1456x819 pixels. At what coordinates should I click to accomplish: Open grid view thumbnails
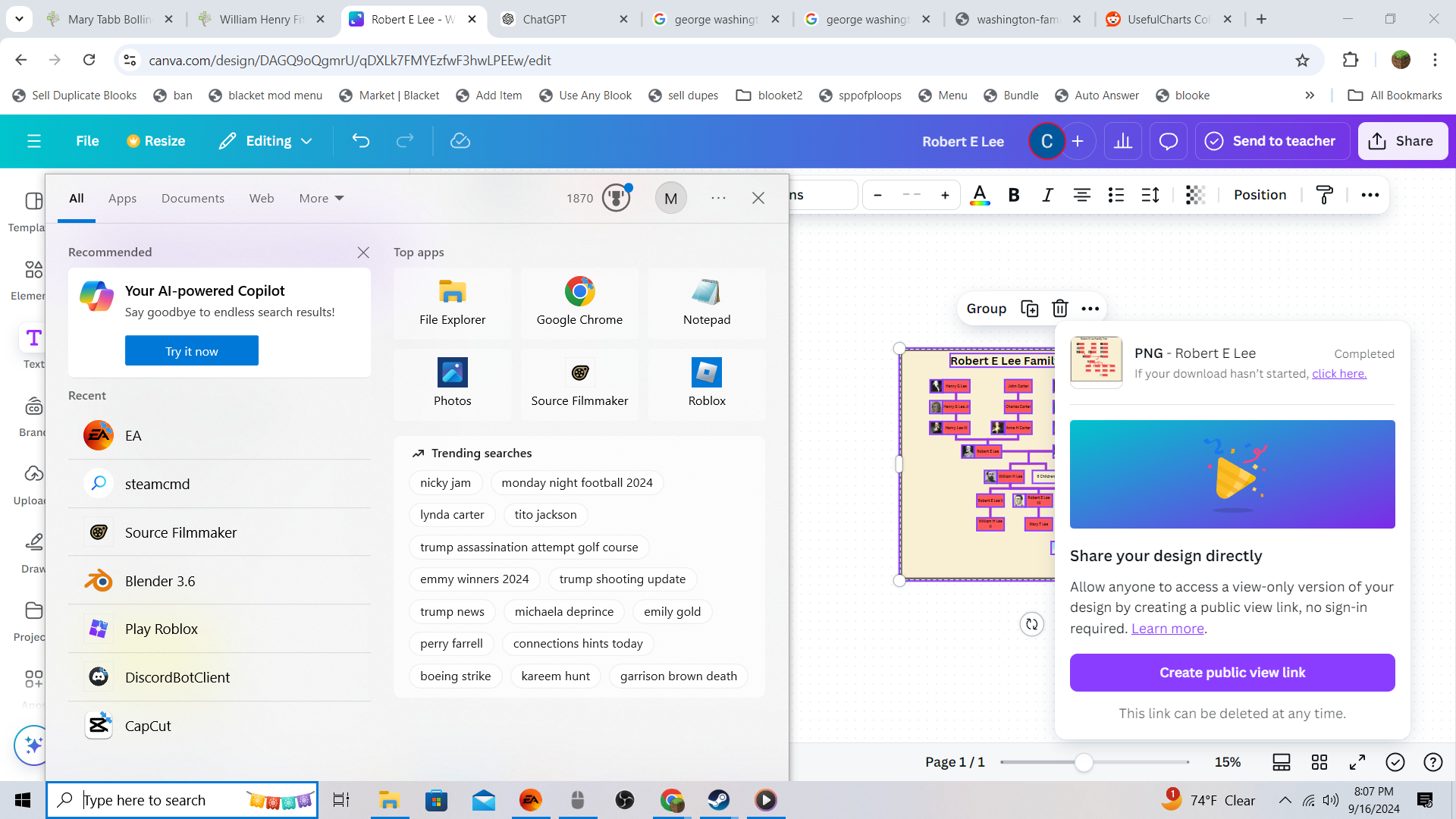tap(1319, 762)
